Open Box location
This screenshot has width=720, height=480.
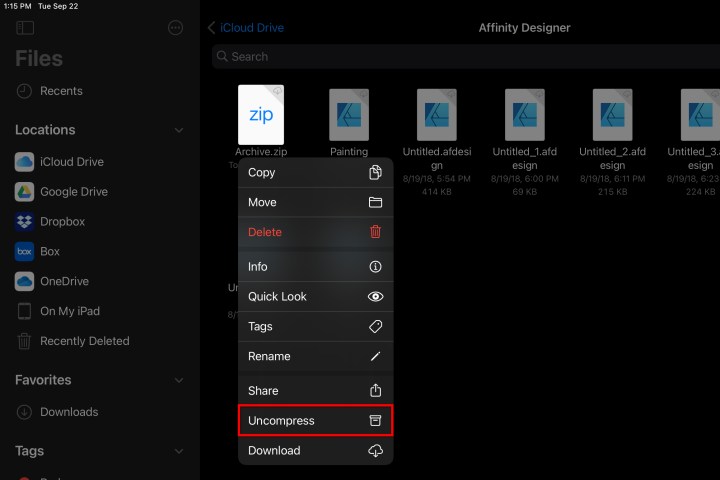click(37, 251)
